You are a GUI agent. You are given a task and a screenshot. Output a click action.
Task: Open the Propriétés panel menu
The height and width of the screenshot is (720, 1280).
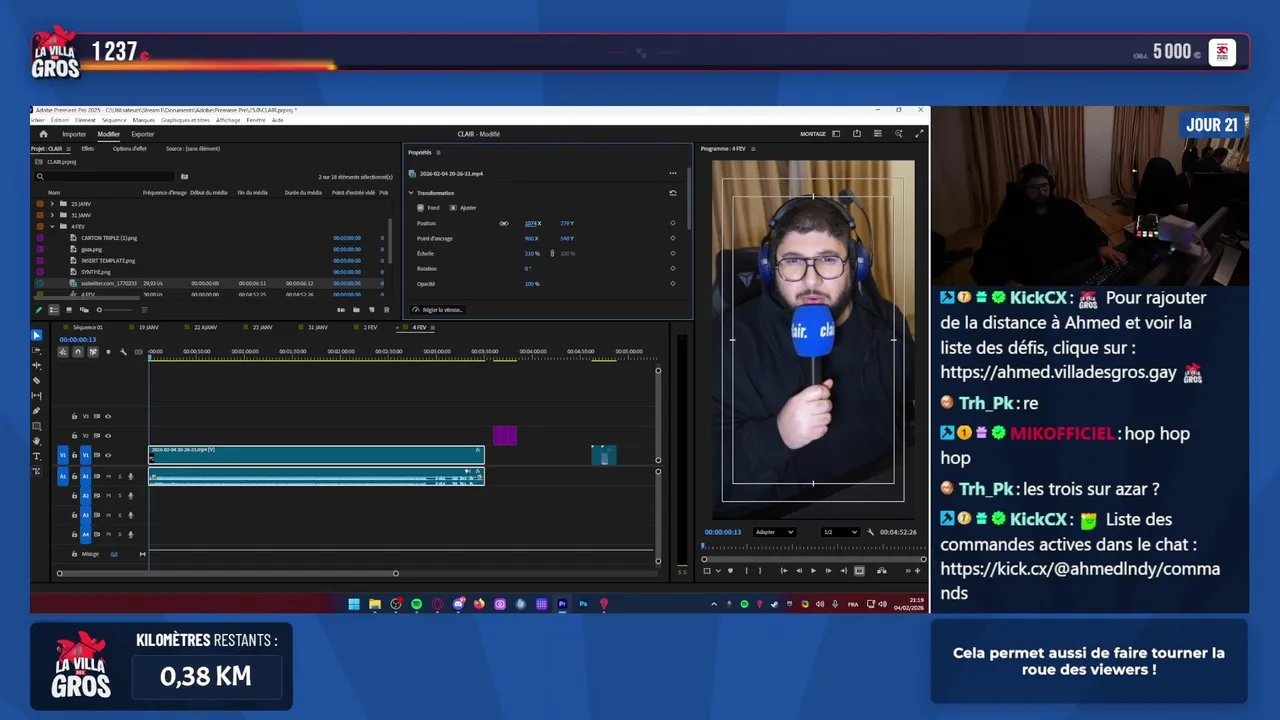click(x=438, y=152)
